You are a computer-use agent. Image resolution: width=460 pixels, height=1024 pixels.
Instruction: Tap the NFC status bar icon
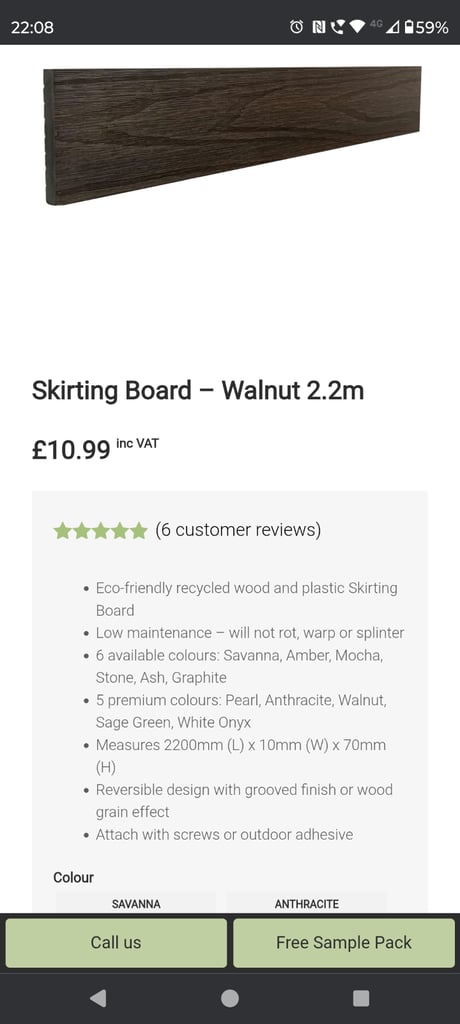tap(318, 27)
